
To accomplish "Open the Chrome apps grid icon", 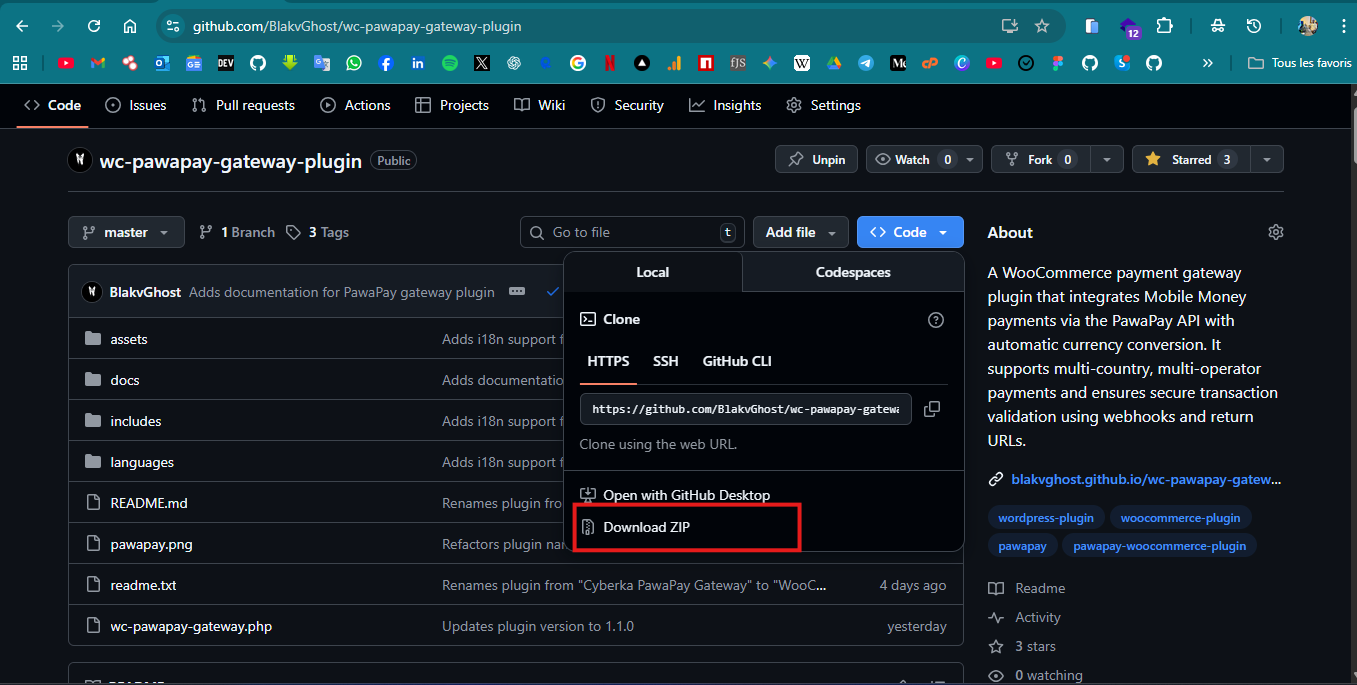I will pyautogui.click(x=20, y=63).
